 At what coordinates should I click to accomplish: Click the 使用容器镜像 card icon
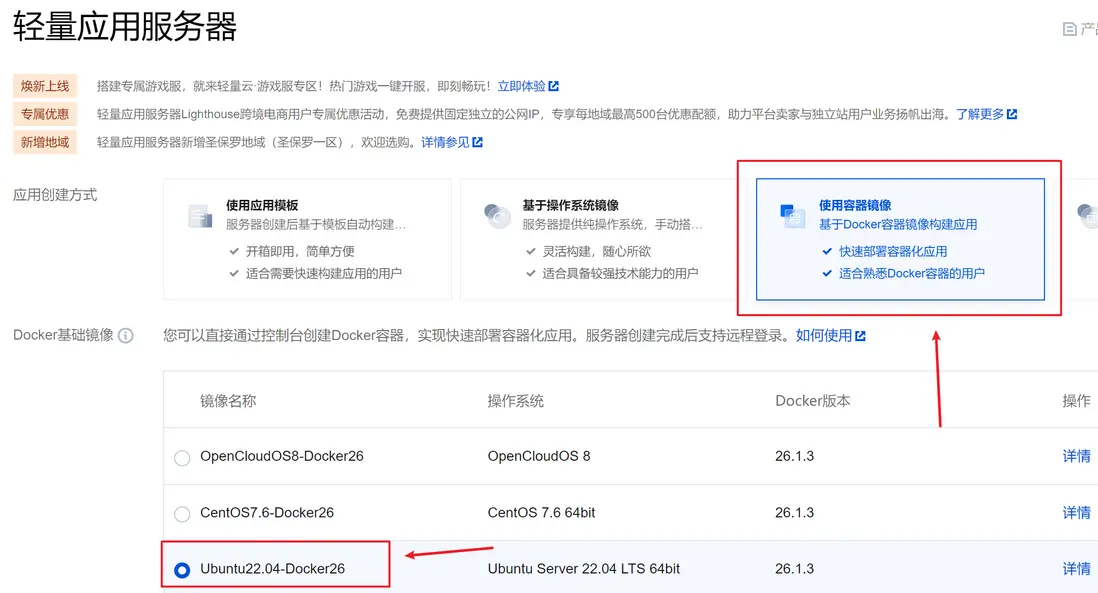coord(793,216)
